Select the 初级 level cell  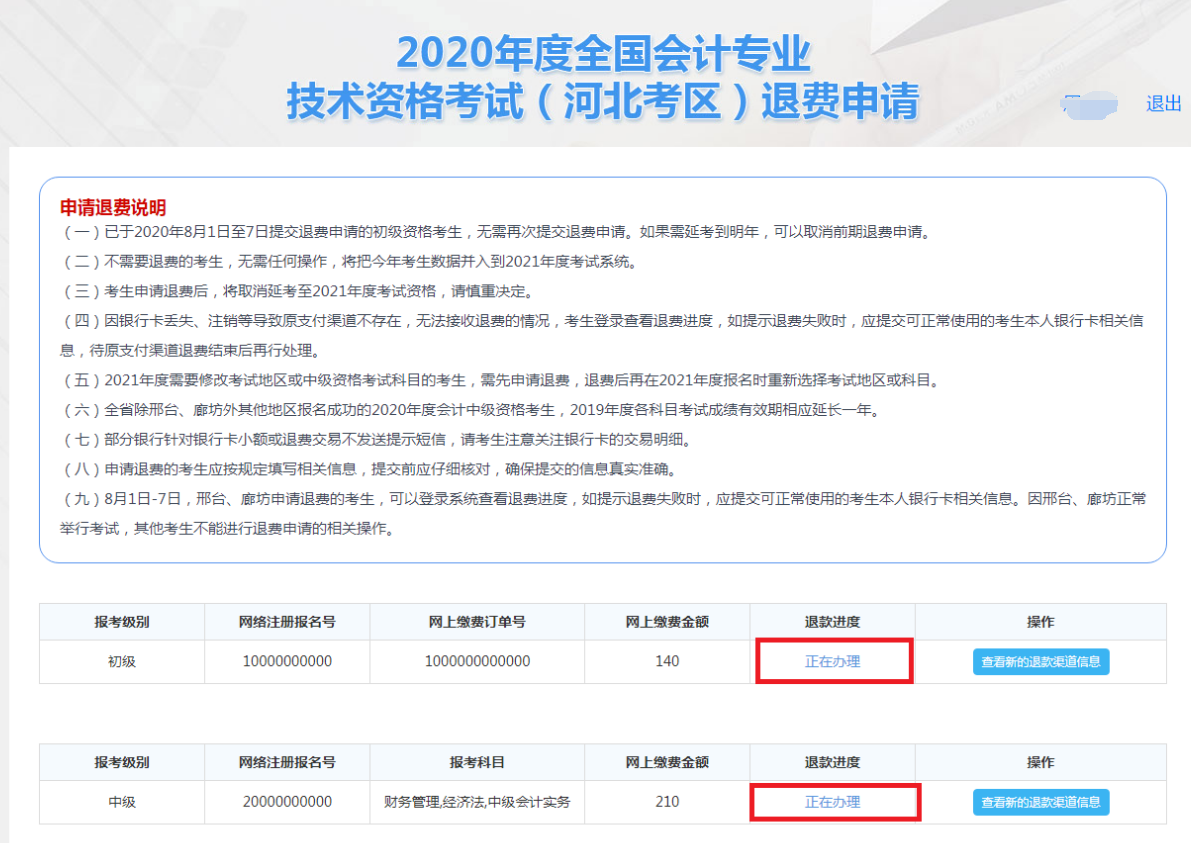pyautogui.click(x=122, y=661)
